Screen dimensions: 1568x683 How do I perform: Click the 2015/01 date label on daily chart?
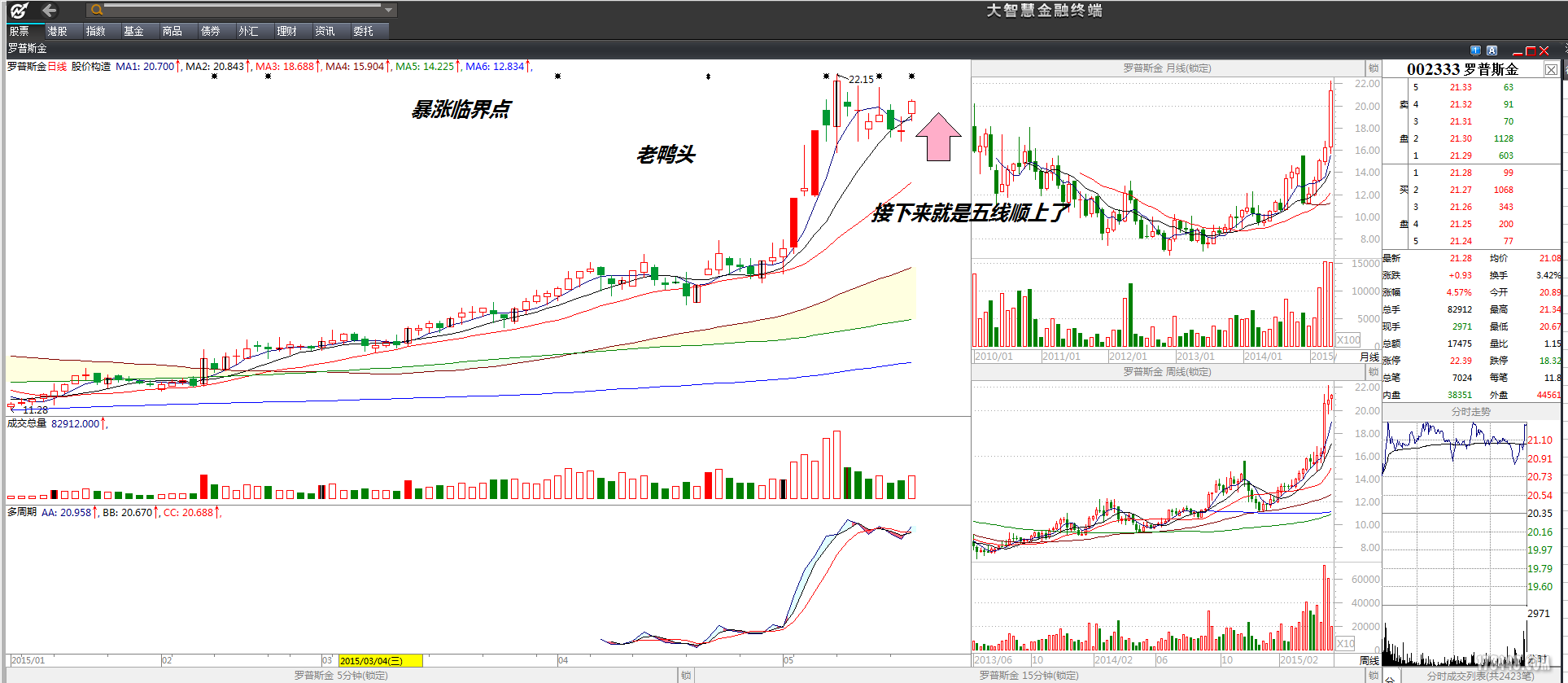(x=28, y=661)
